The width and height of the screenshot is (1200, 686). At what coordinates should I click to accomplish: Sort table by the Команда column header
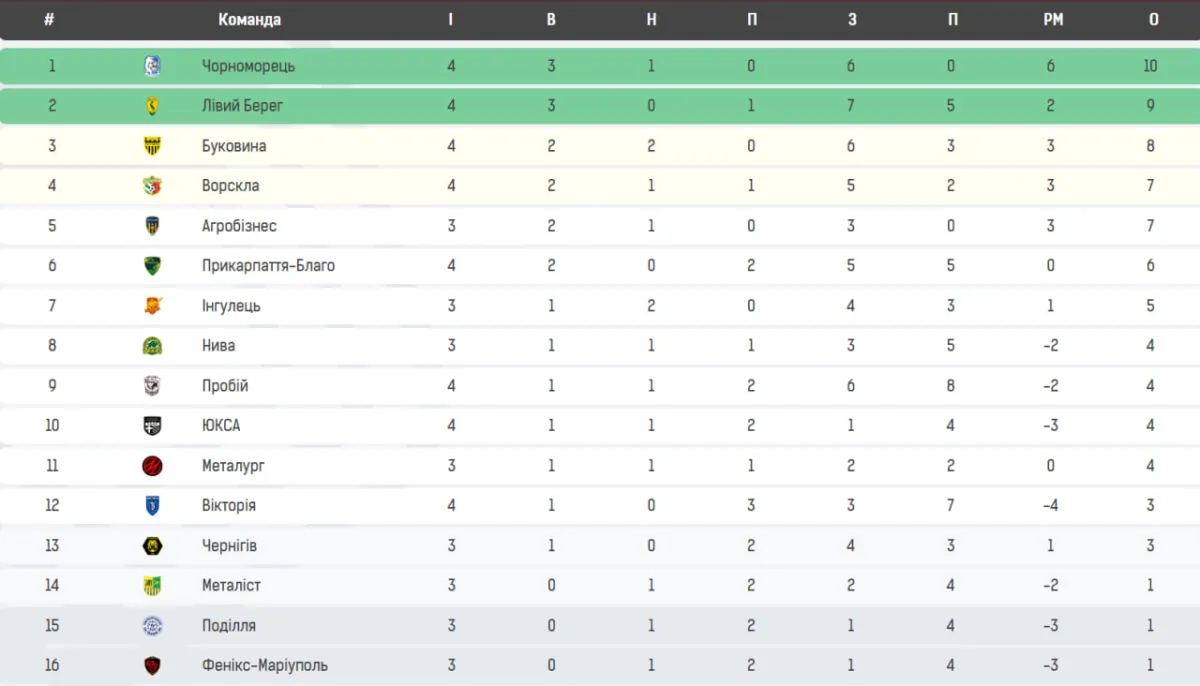[x=249, y=20]
